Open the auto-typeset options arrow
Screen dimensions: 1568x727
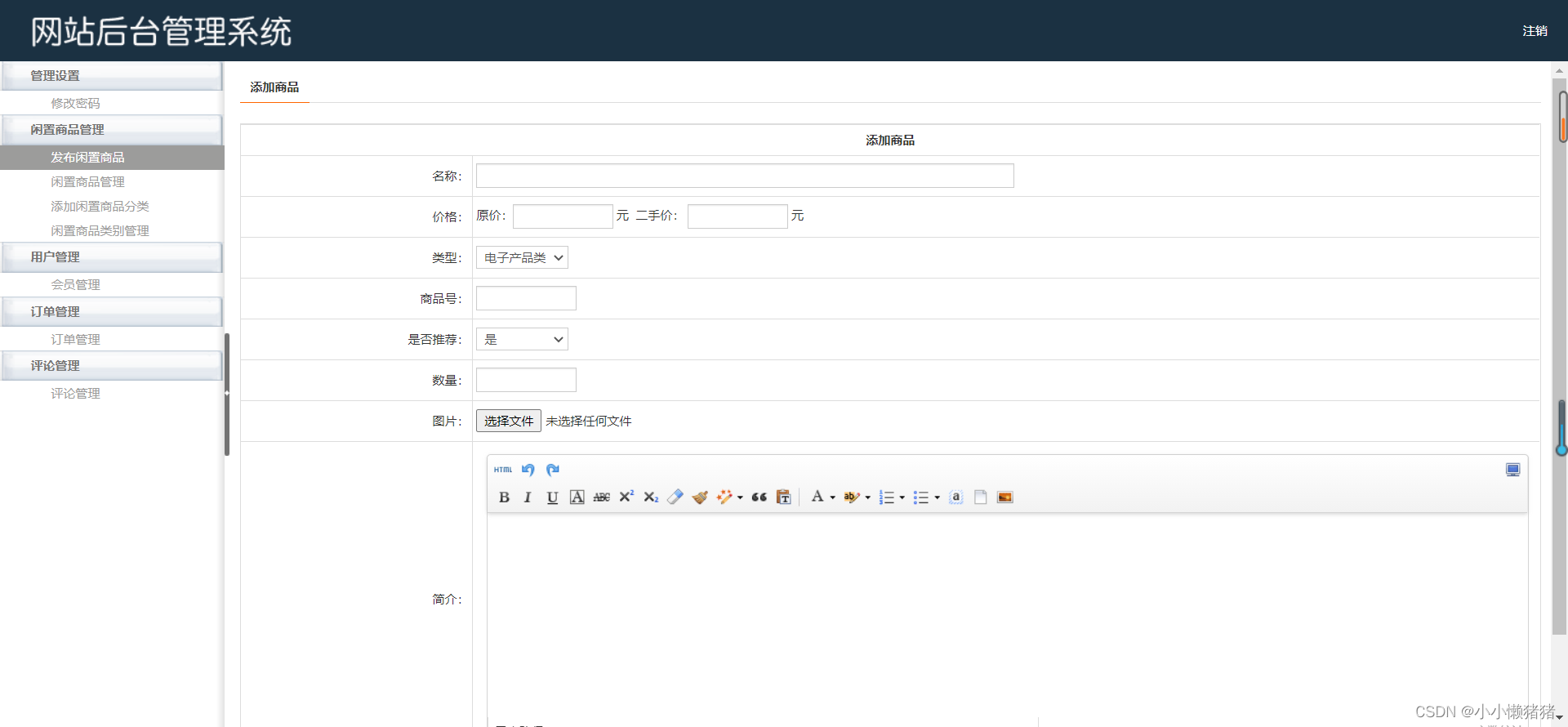point(740,497)
